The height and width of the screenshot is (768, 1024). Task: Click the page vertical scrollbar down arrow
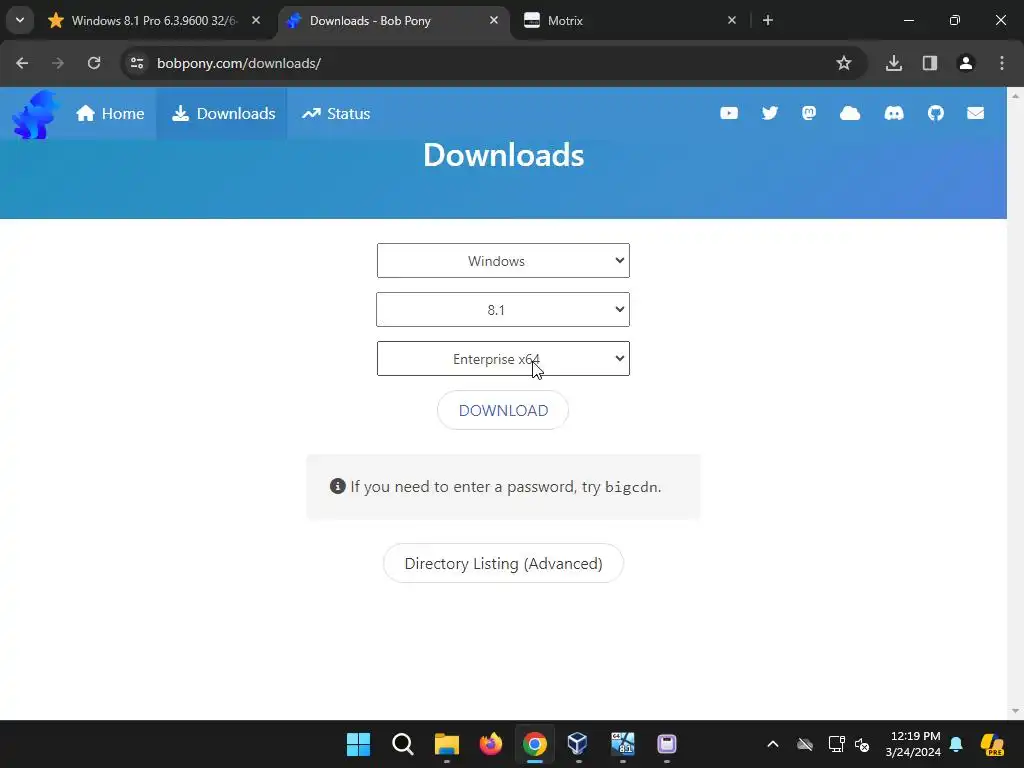tap(1015, 711)
